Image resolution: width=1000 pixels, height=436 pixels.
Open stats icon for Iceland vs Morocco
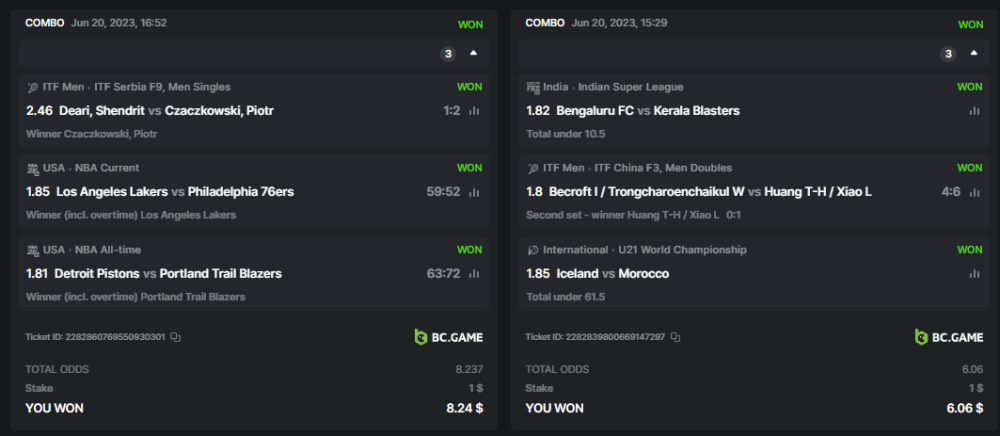point(974,274)
